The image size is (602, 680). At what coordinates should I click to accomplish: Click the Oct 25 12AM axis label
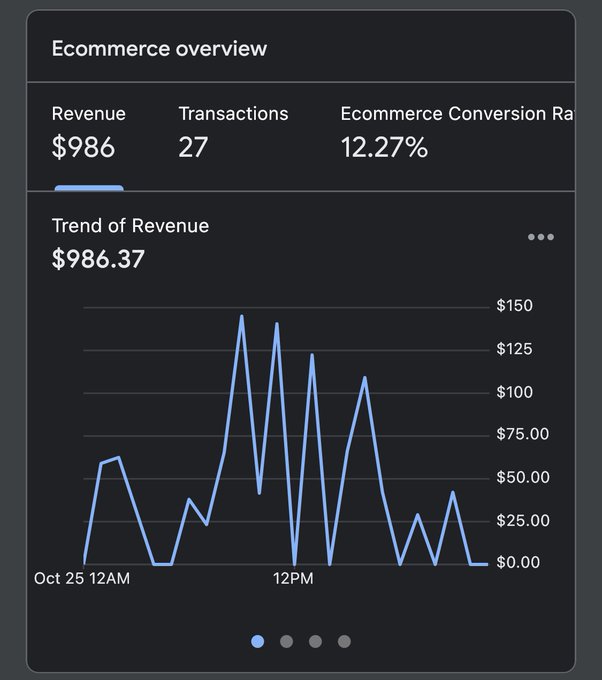[82, 579]
